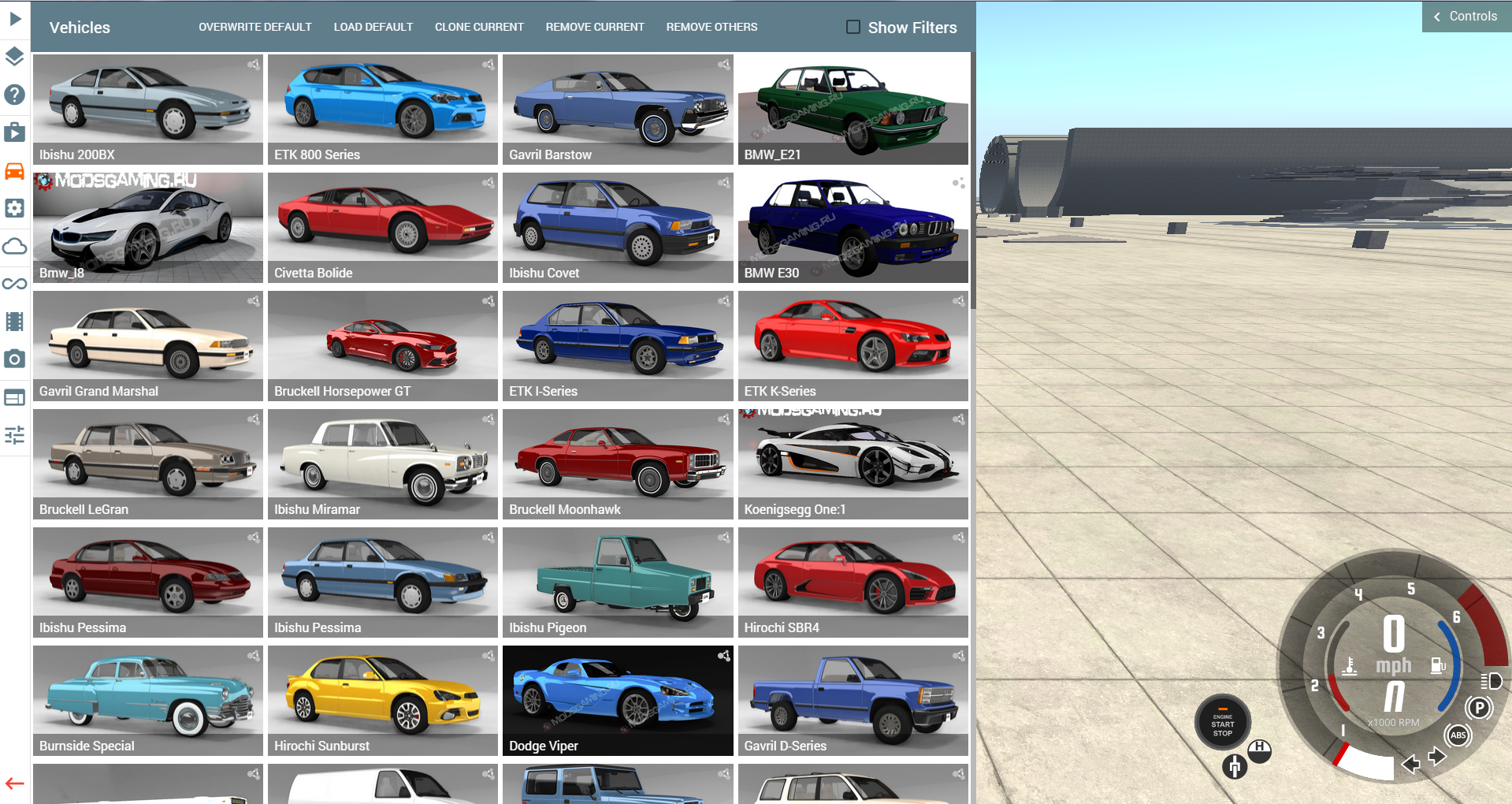Viewport: 1512px width, 804px height.
Task: Select the ETK I-Series vehicle
Action: pos(618,346)
